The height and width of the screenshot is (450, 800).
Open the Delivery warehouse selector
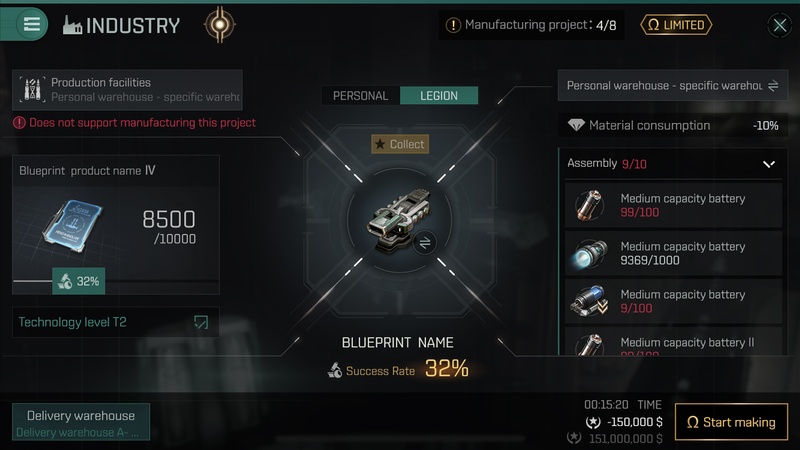coord(81,422)
